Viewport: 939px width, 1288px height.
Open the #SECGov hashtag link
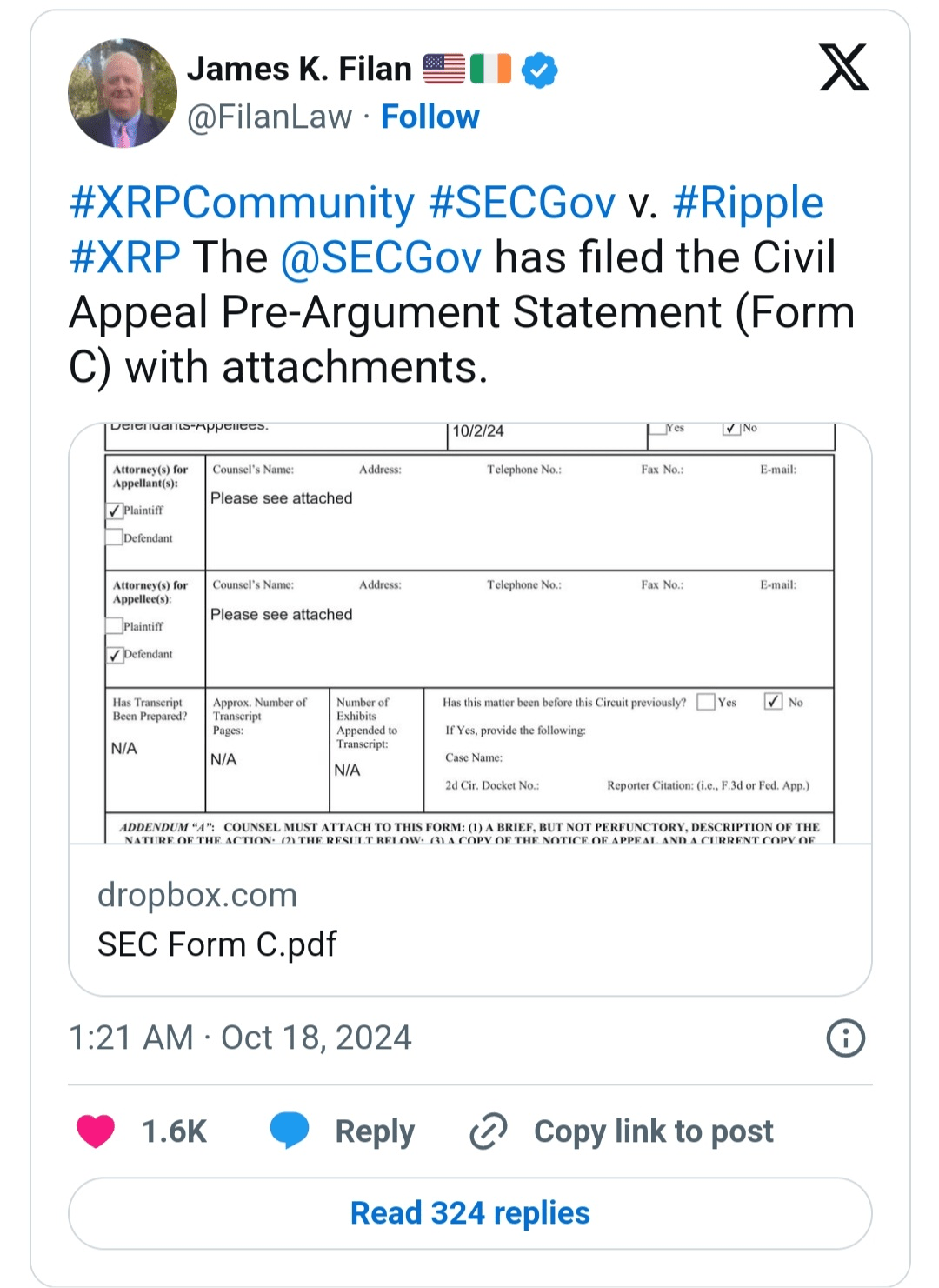pyautogui.click(x=523, y=203)
